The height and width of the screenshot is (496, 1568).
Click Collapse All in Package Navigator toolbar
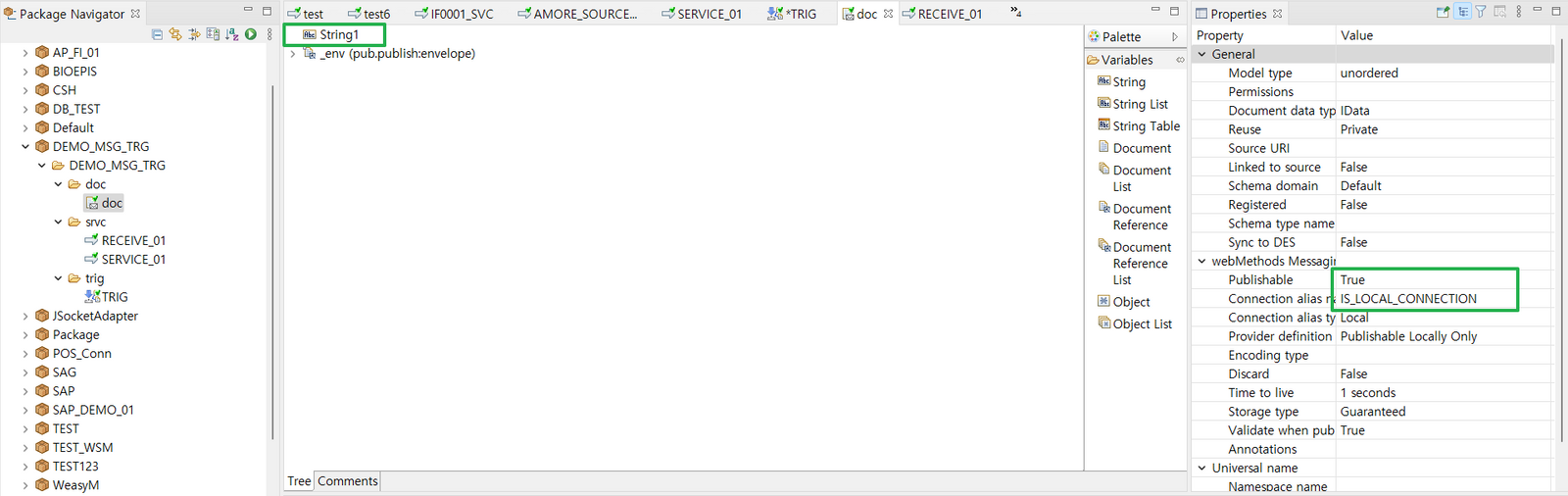157,34
